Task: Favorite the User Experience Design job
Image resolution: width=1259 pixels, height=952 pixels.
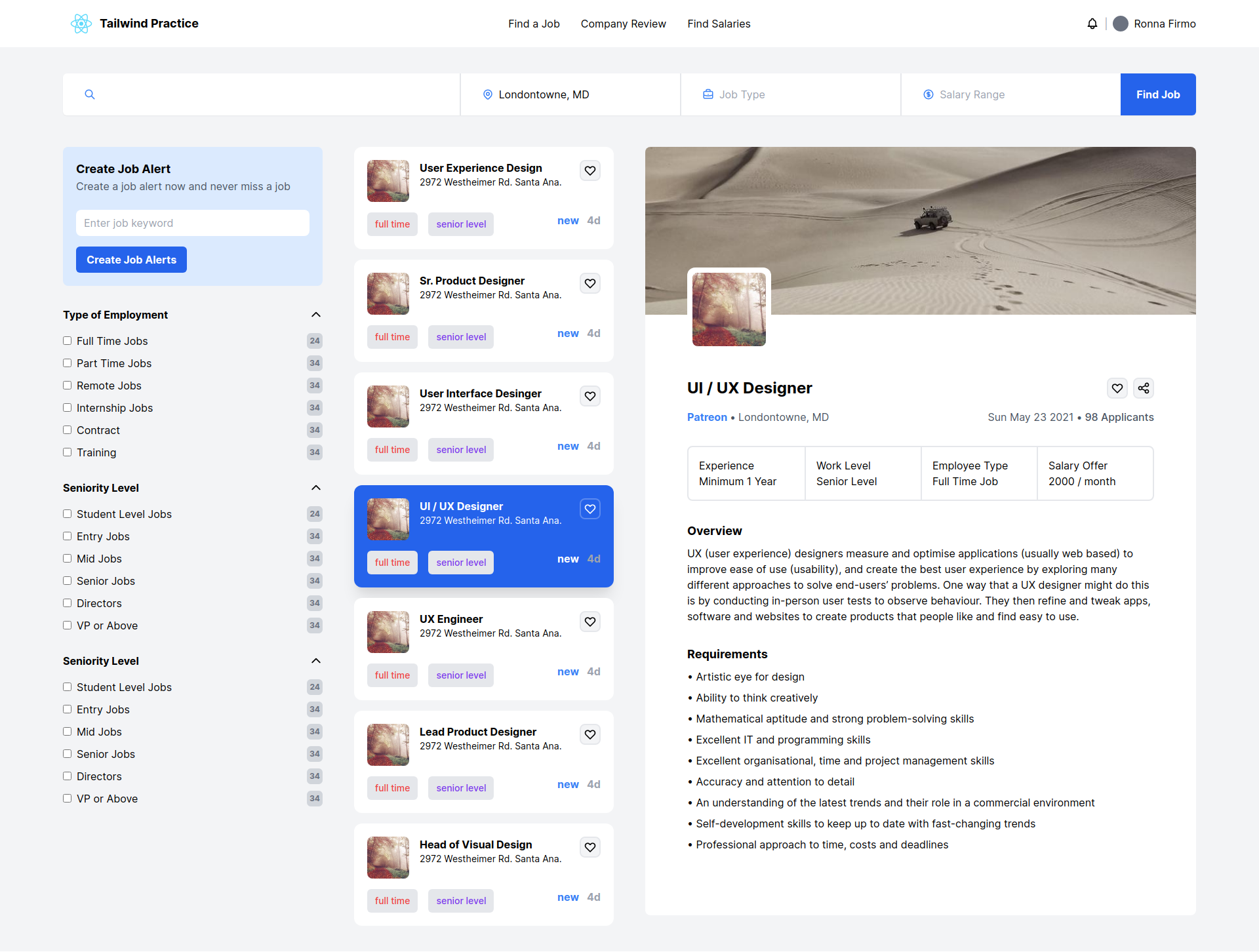Action: pyautogui.click(x=590, y=170)
